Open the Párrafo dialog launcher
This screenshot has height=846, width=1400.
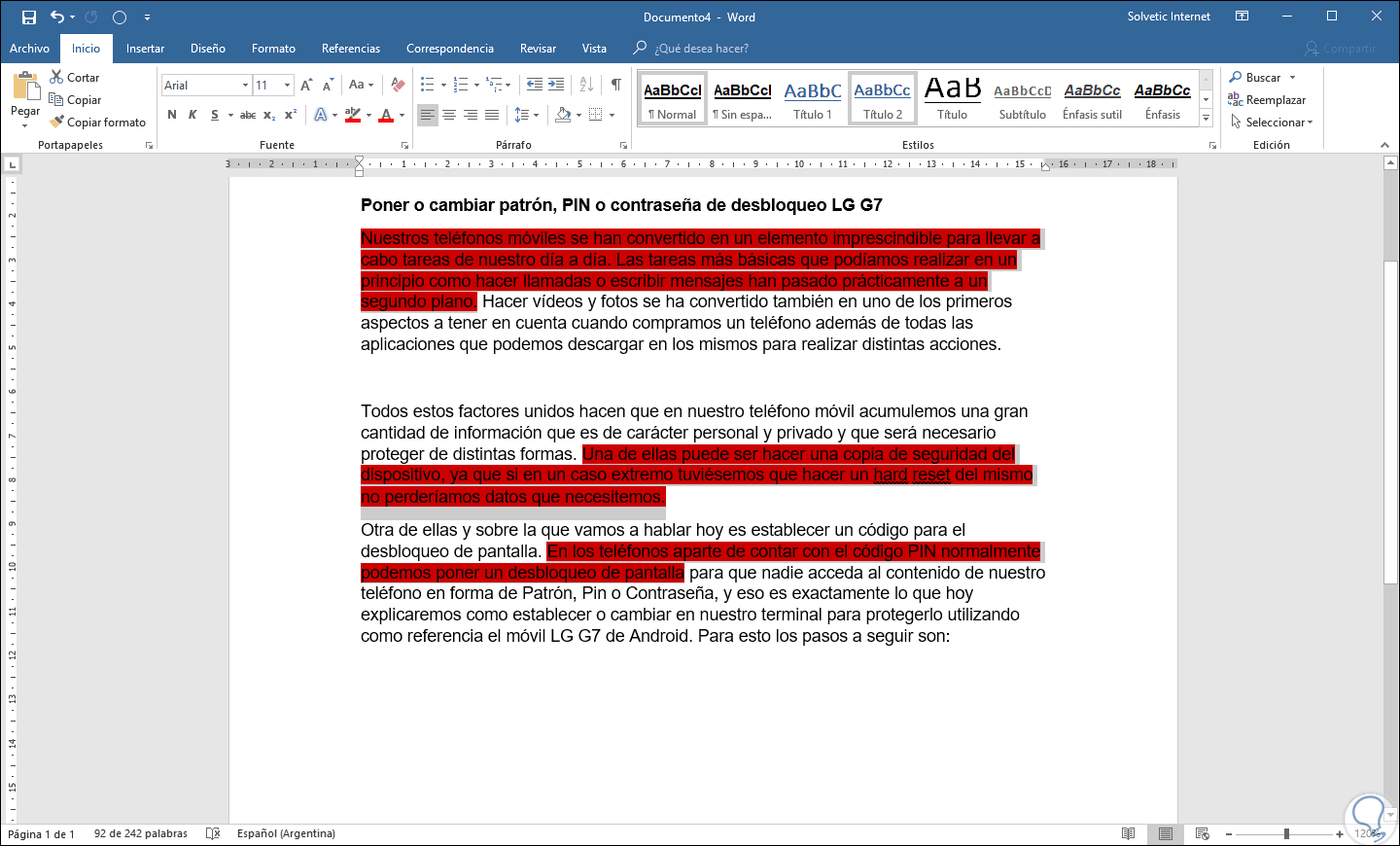point(623,146)
